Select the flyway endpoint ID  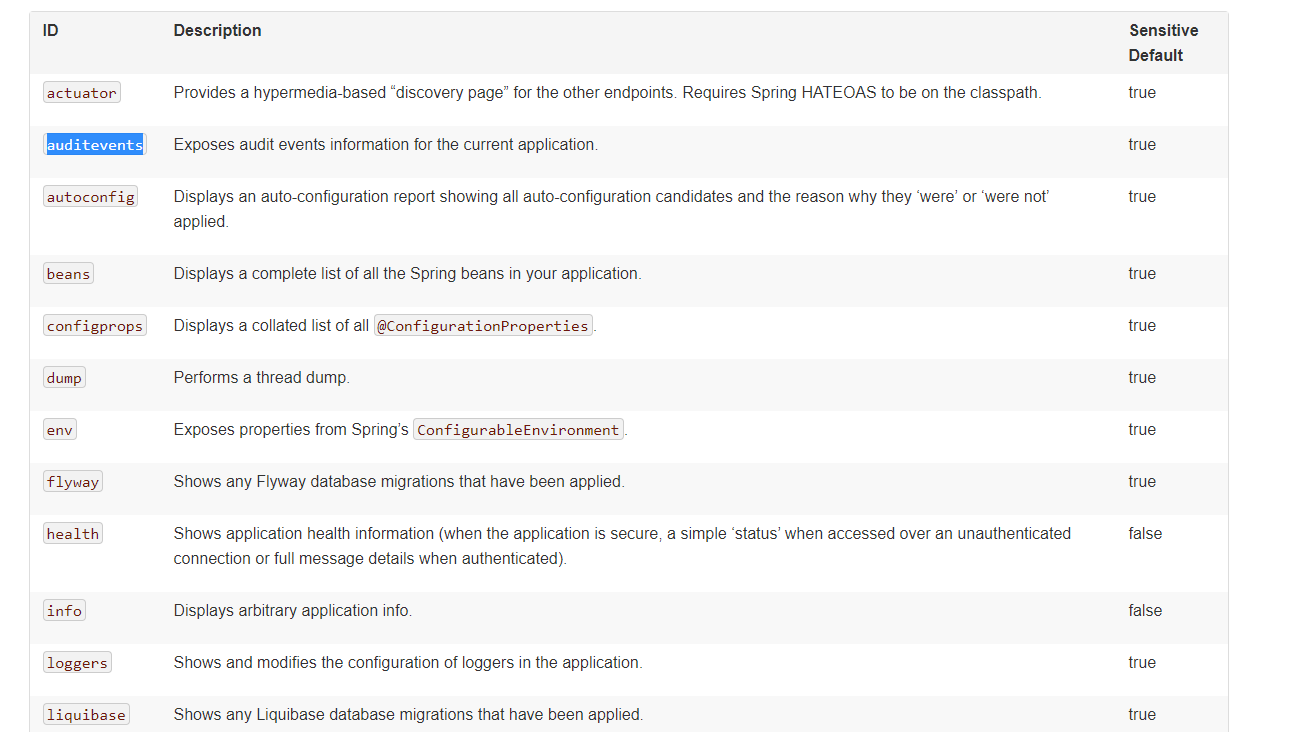click(73, 482)
